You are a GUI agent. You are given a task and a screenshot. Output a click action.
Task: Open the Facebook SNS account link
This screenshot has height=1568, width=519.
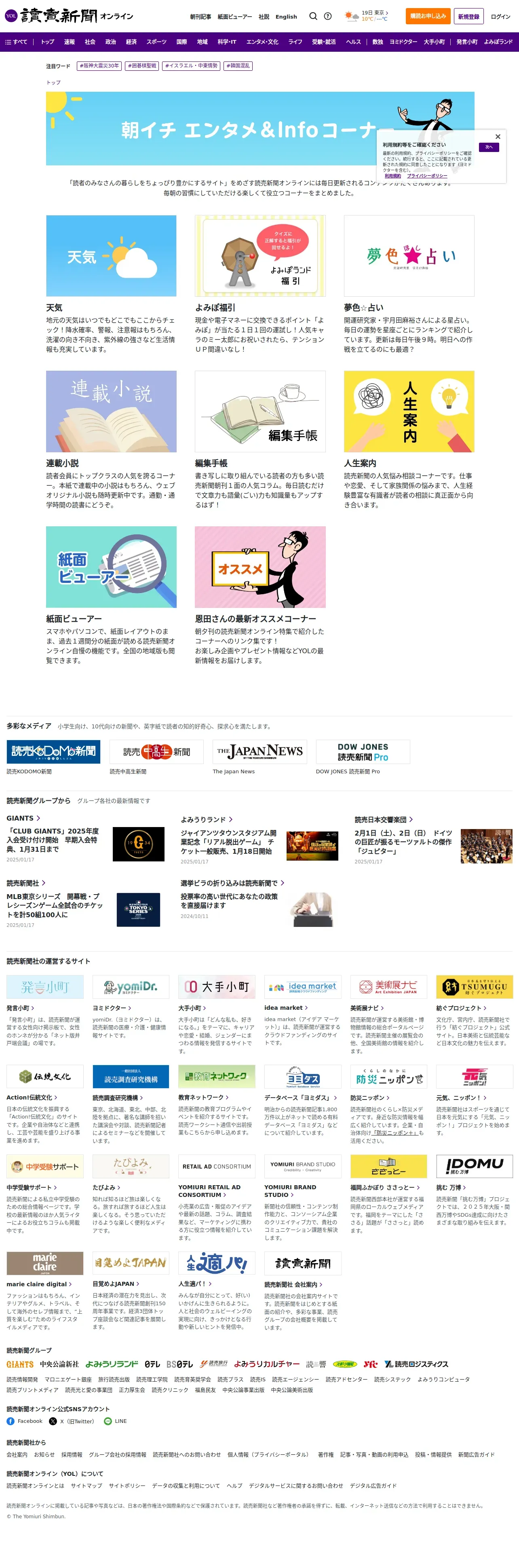25,1421
